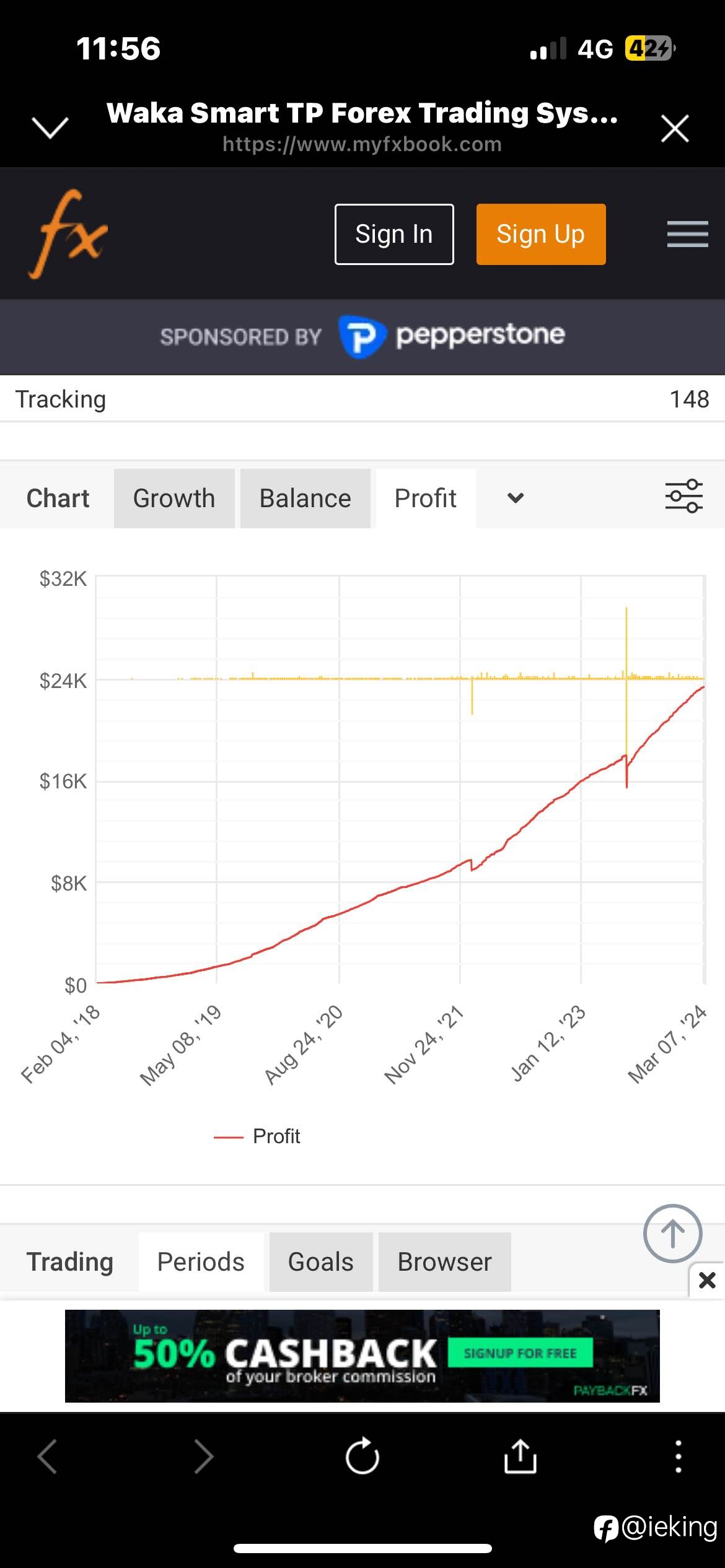Open the three-dot browser options
Image resolution: width=725 pixels, height=1568 pixels.
pyautogui.click(x=679, y=1456)
